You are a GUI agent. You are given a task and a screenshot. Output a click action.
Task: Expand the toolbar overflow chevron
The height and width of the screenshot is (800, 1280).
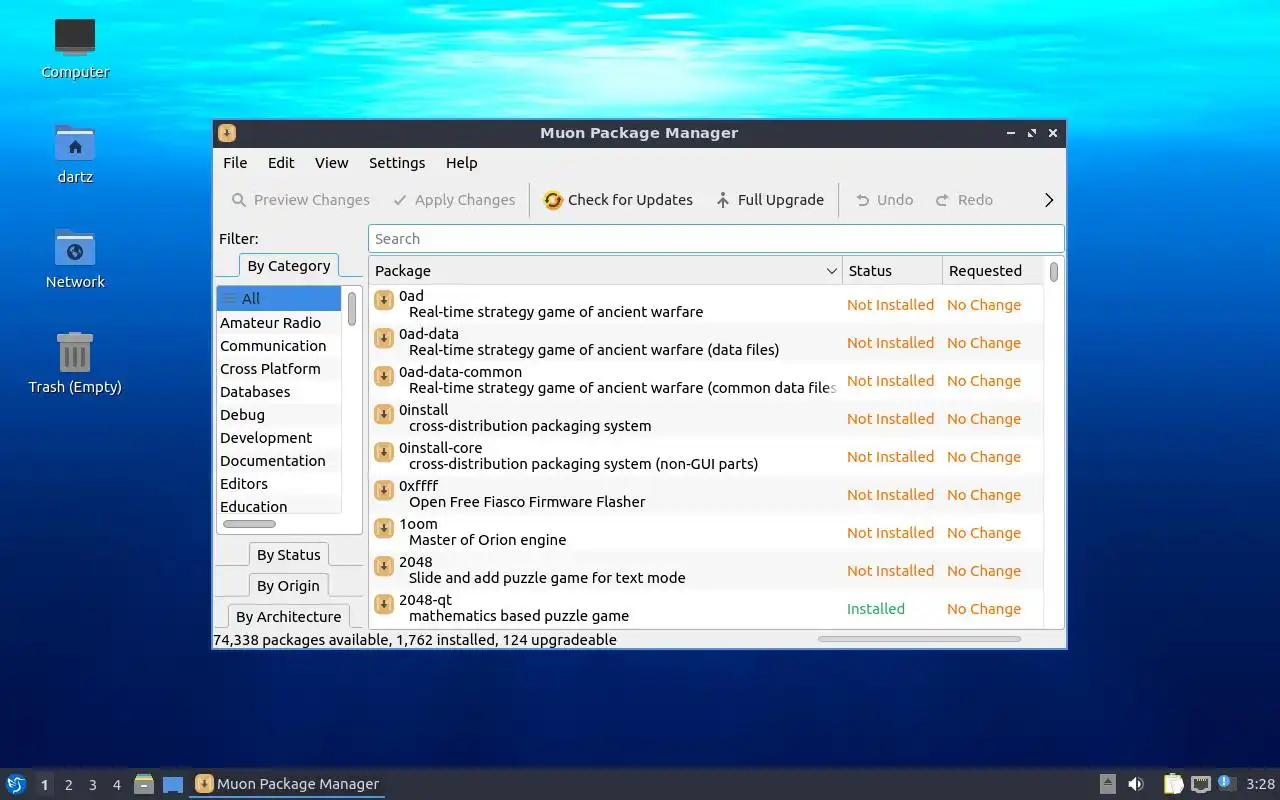pos(1049,200)
